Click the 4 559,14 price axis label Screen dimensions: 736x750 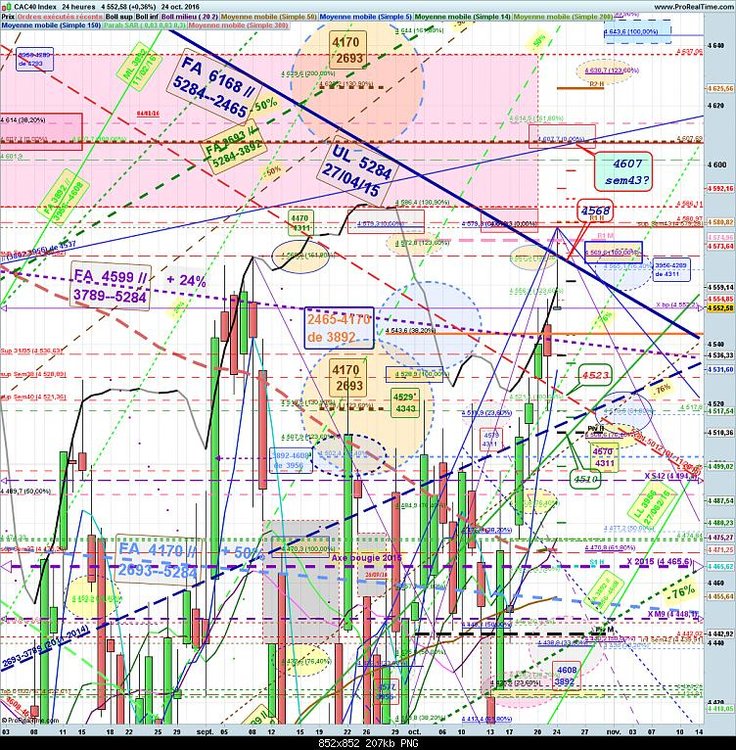720,288
